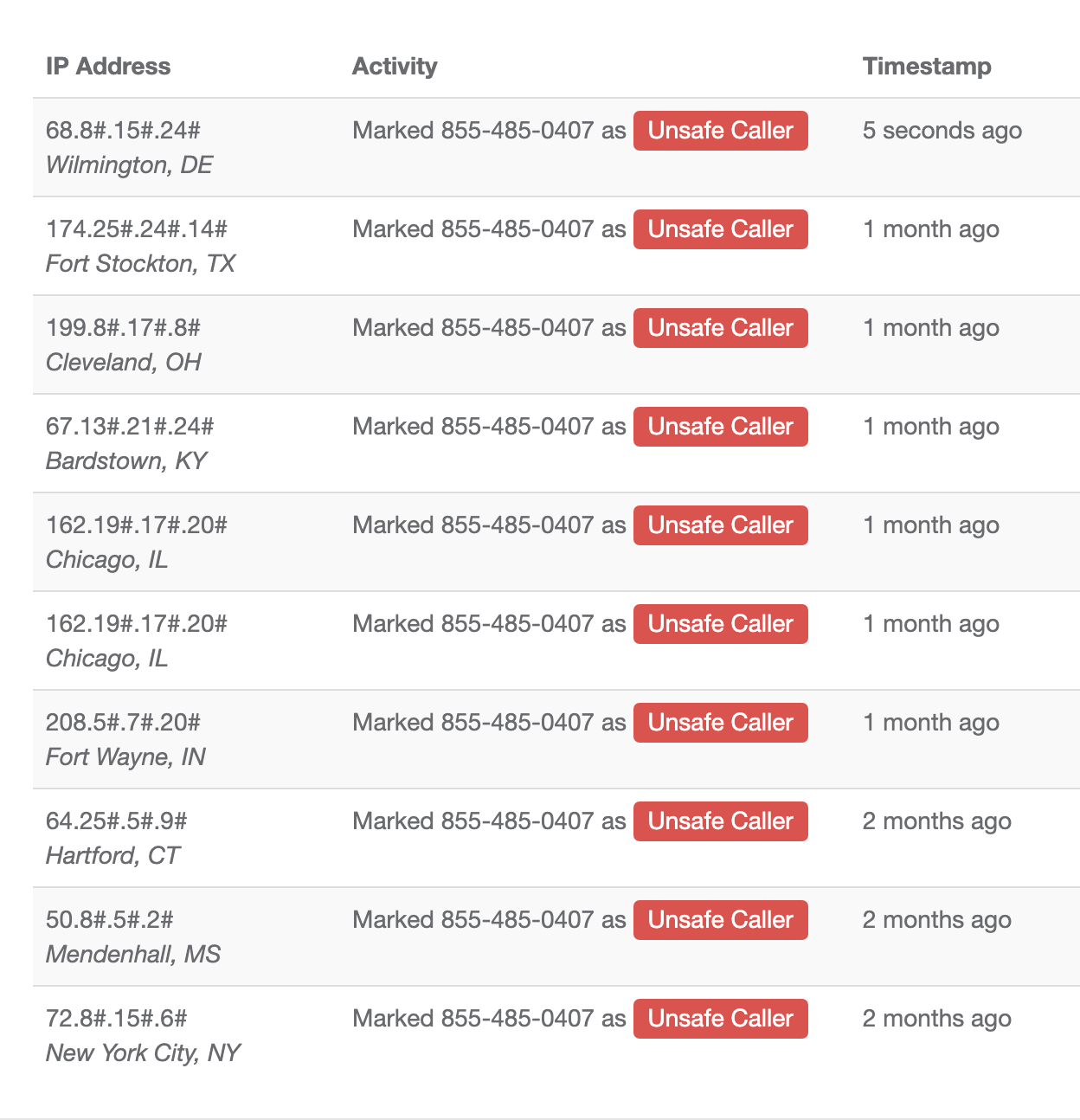Click the Activity column header
The image size is (1080, 1120).
[x=395, y=67]
